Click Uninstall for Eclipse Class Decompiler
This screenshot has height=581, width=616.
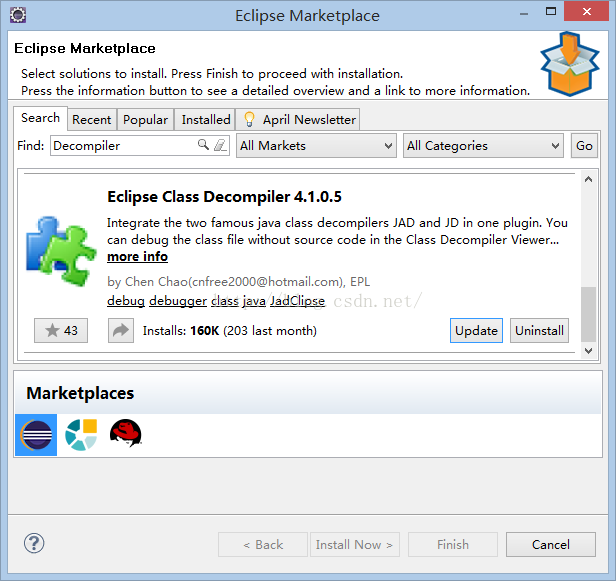click(539, 330)
